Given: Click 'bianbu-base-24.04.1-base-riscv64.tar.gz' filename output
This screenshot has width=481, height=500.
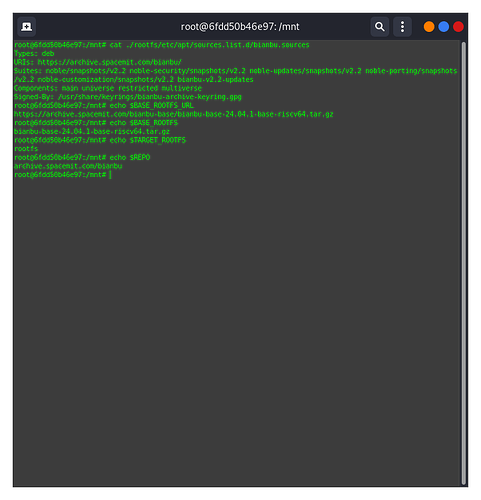Looking at the screenshot, I should (92, 131).
